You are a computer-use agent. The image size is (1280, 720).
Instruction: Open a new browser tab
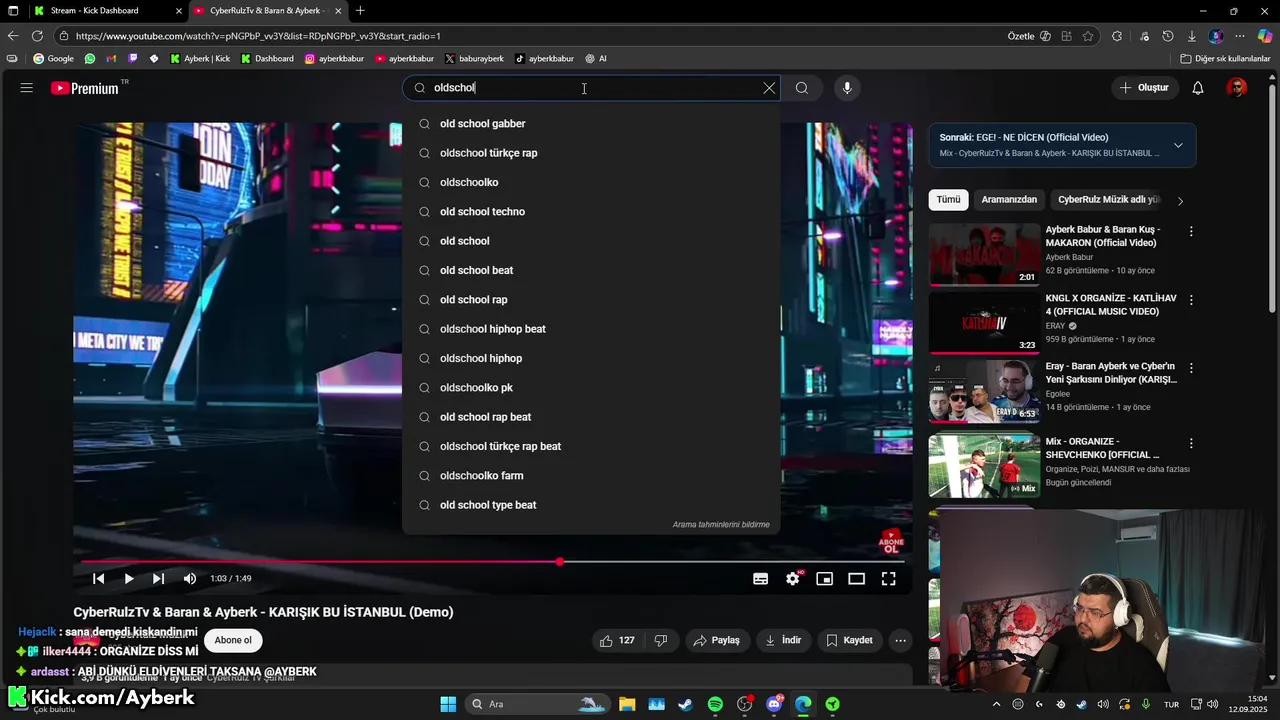tap(360, 11)
